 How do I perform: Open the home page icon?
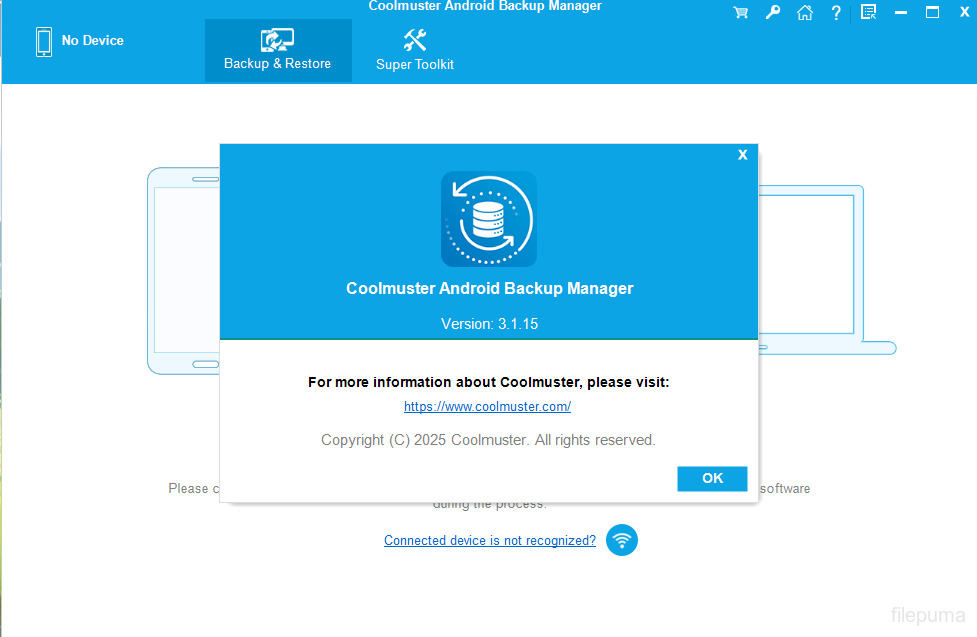click(804, 12)
